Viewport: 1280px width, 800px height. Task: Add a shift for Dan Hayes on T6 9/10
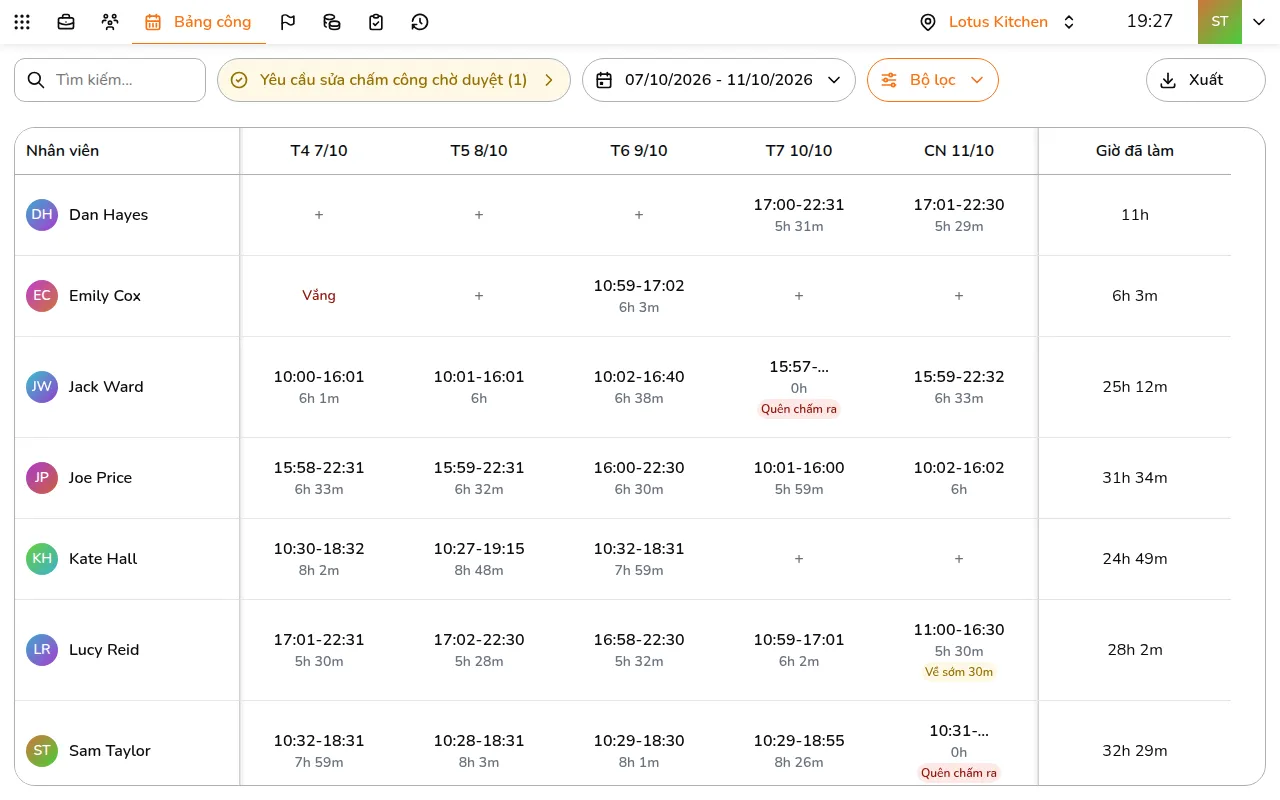pyautogui.click(x=639, y=215)
